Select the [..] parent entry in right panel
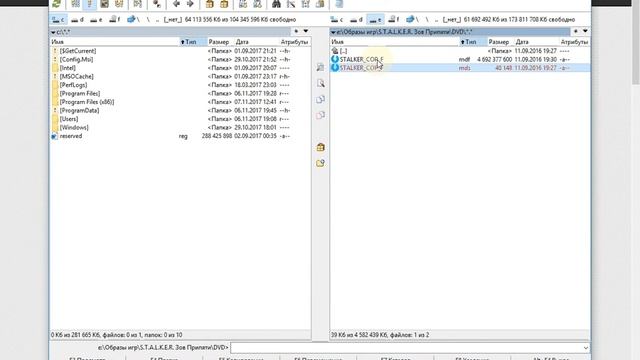640x360 pixels. 460,51
